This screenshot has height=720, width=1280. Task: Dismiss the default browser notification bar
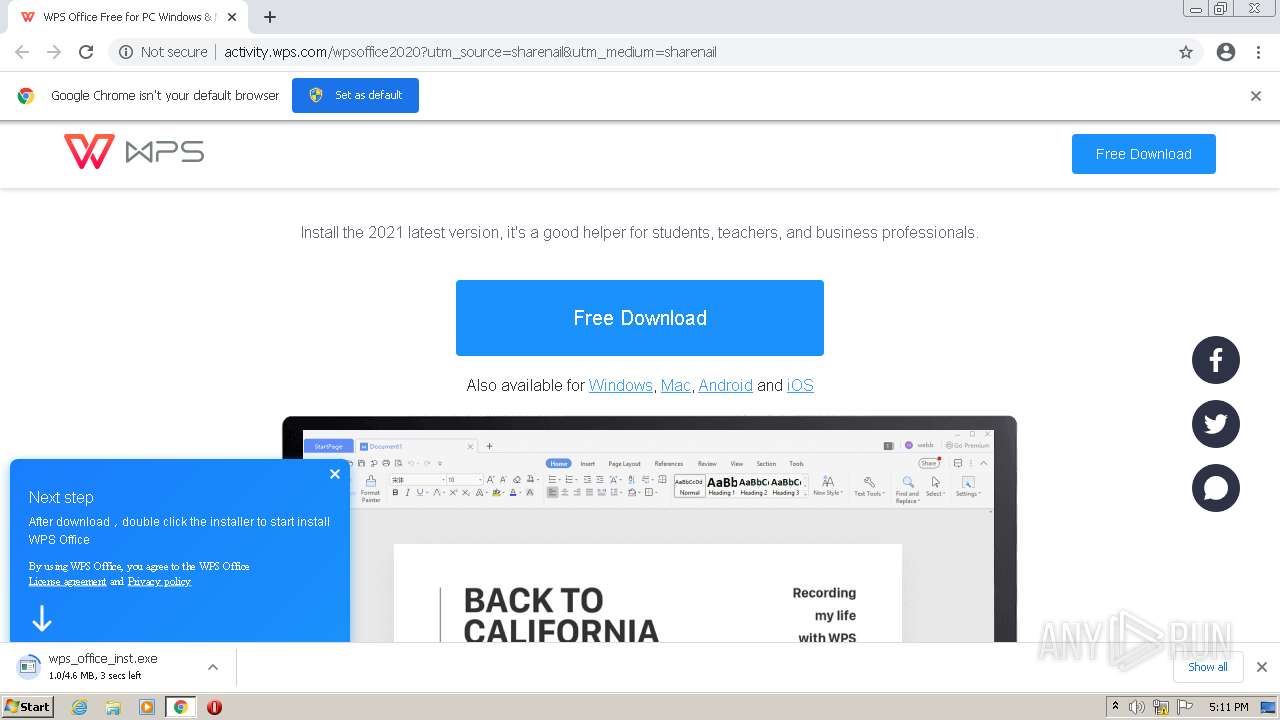1255,96
